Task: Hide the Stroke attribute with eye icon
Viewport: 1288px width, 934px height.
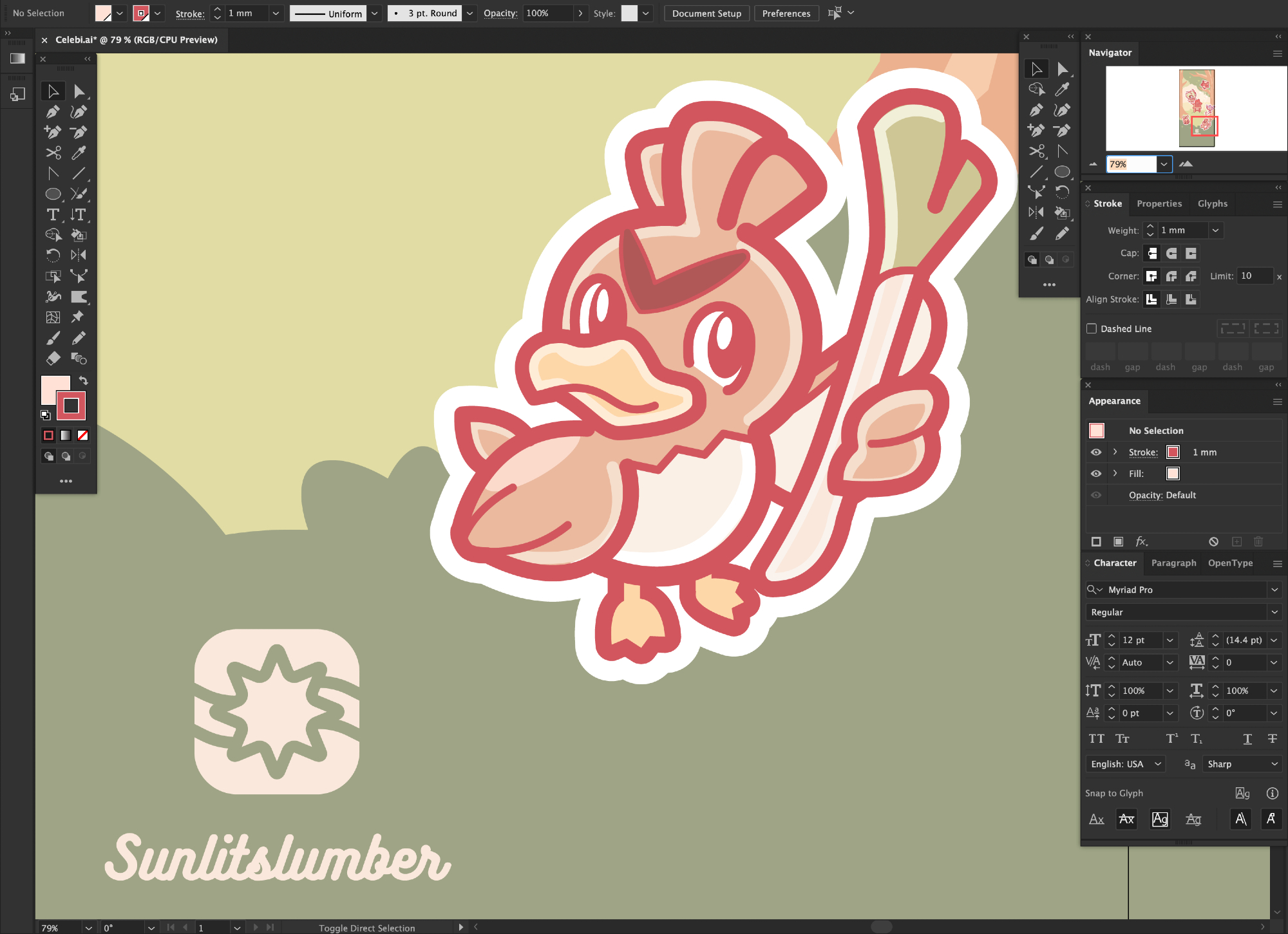Action: (1096, 452)
